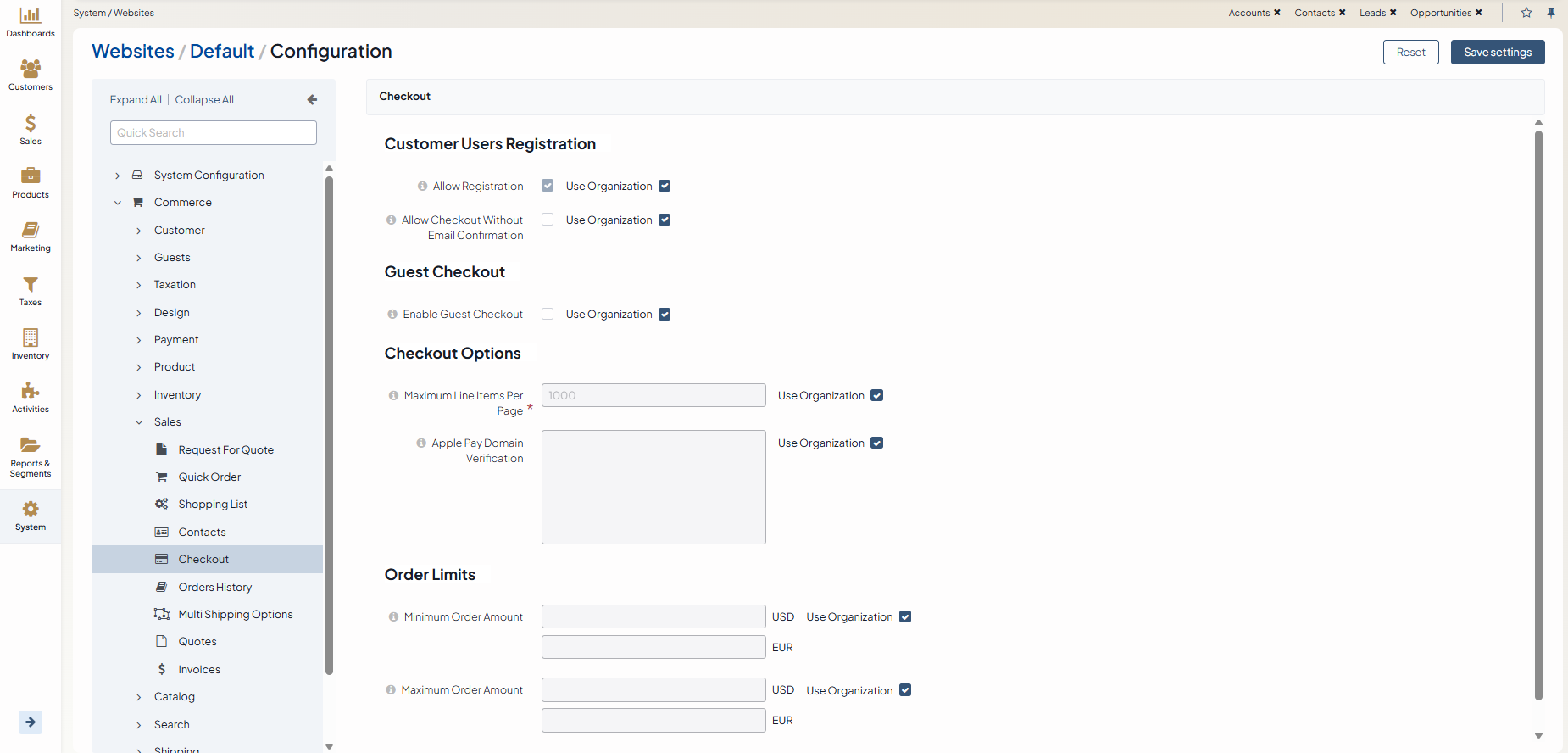This screenshot has height=753, width=1568.
Task: Expand the Payment tree section
Action: point(139,340)
